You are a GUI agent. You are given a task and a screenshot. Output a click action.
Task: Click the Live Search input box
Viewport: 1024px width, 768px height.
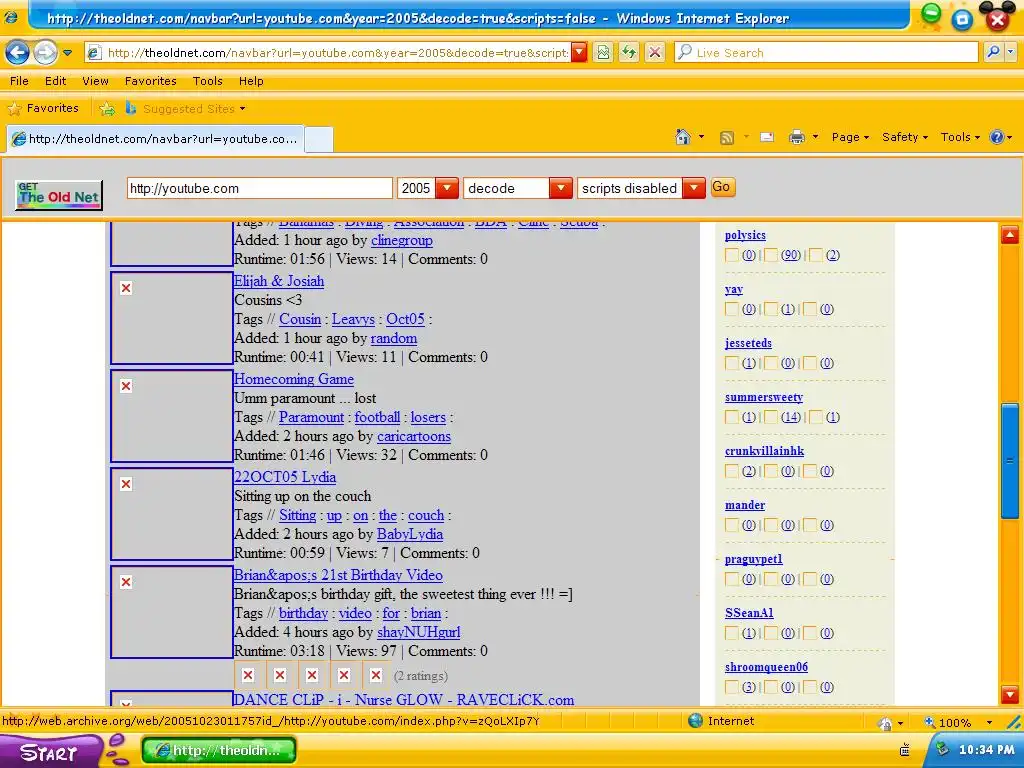[826, 53]
